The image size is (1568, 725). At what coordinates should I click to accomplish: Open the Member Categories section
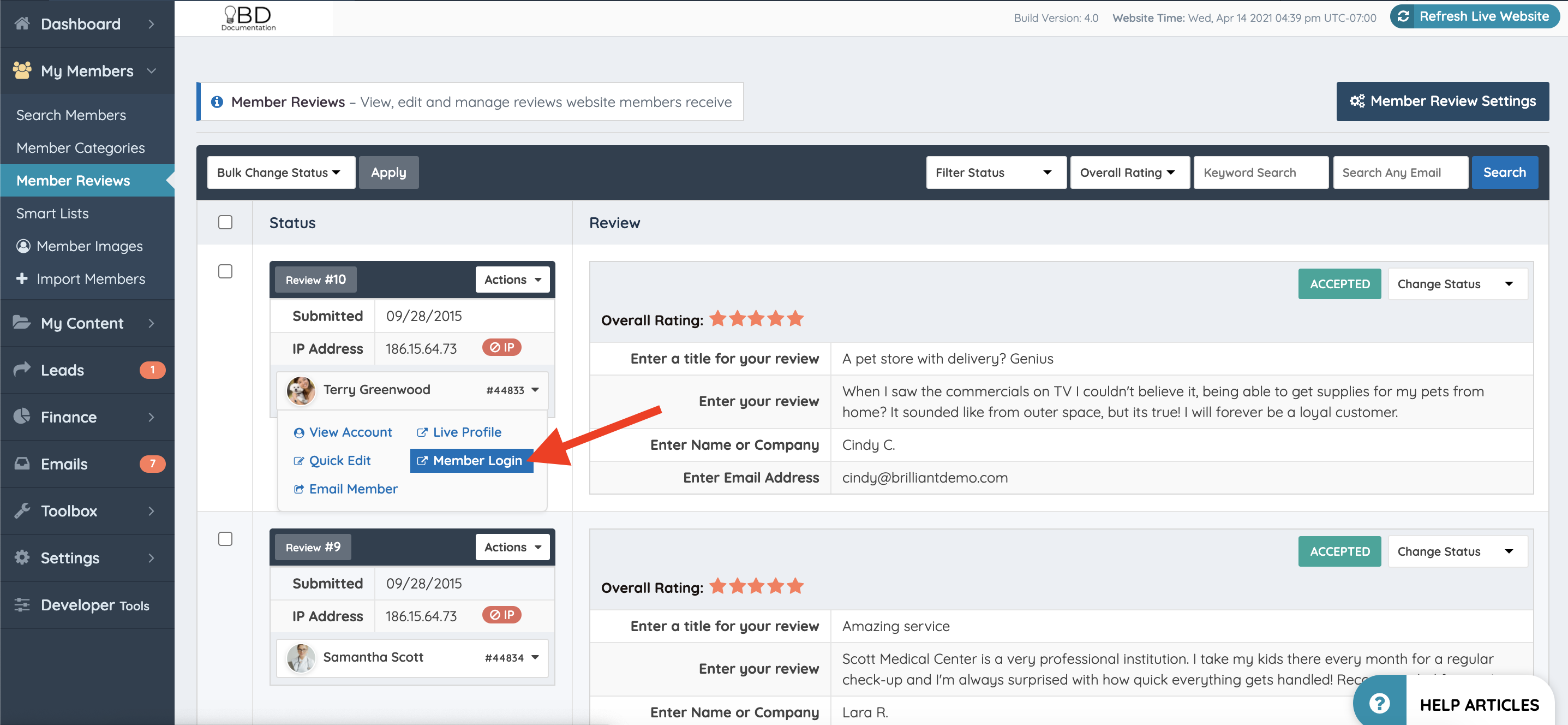pos(80,147)
